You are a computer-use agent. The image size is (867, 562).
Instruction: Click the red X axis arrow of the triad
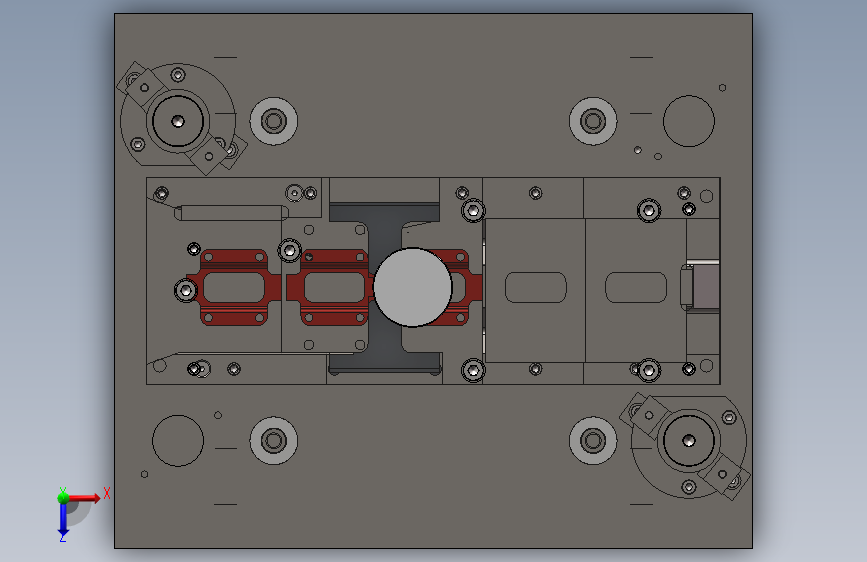(84, 498)
